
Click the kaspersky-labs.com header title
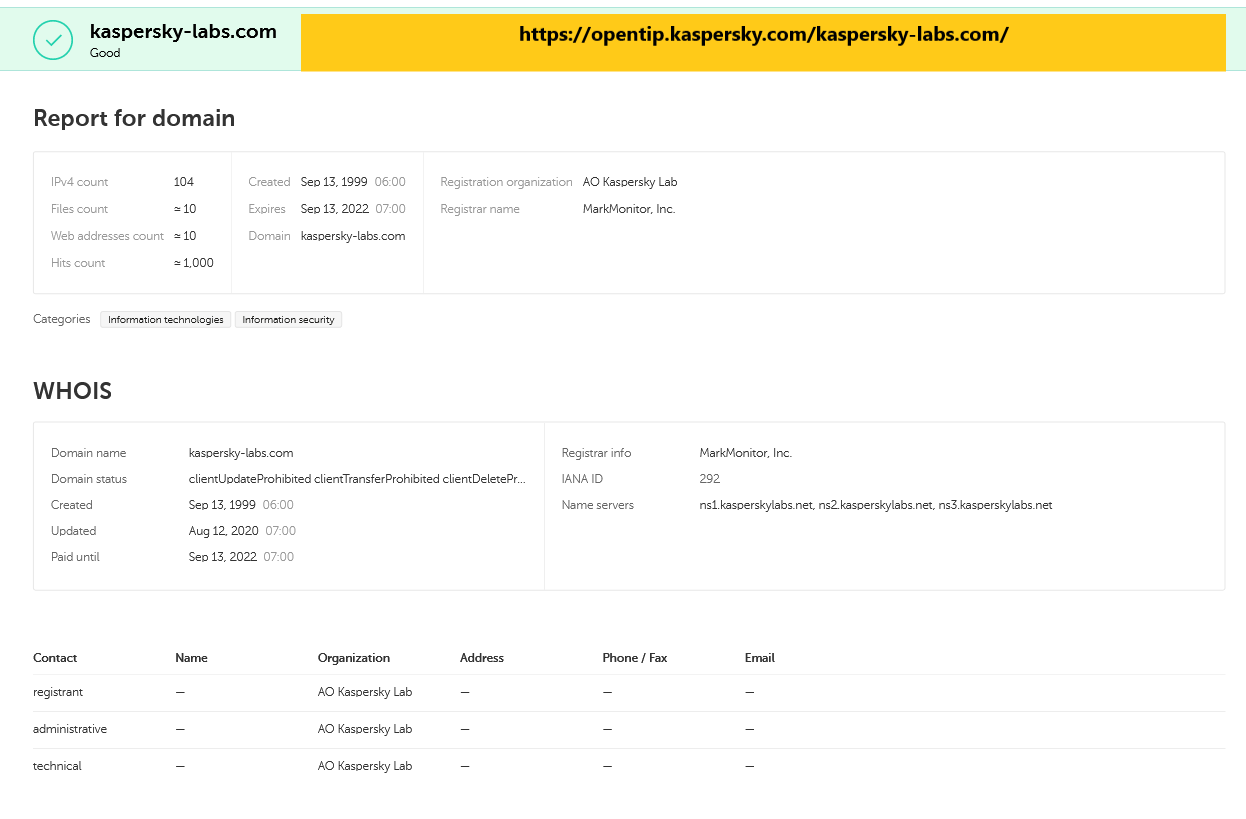[x=183, y=31]
